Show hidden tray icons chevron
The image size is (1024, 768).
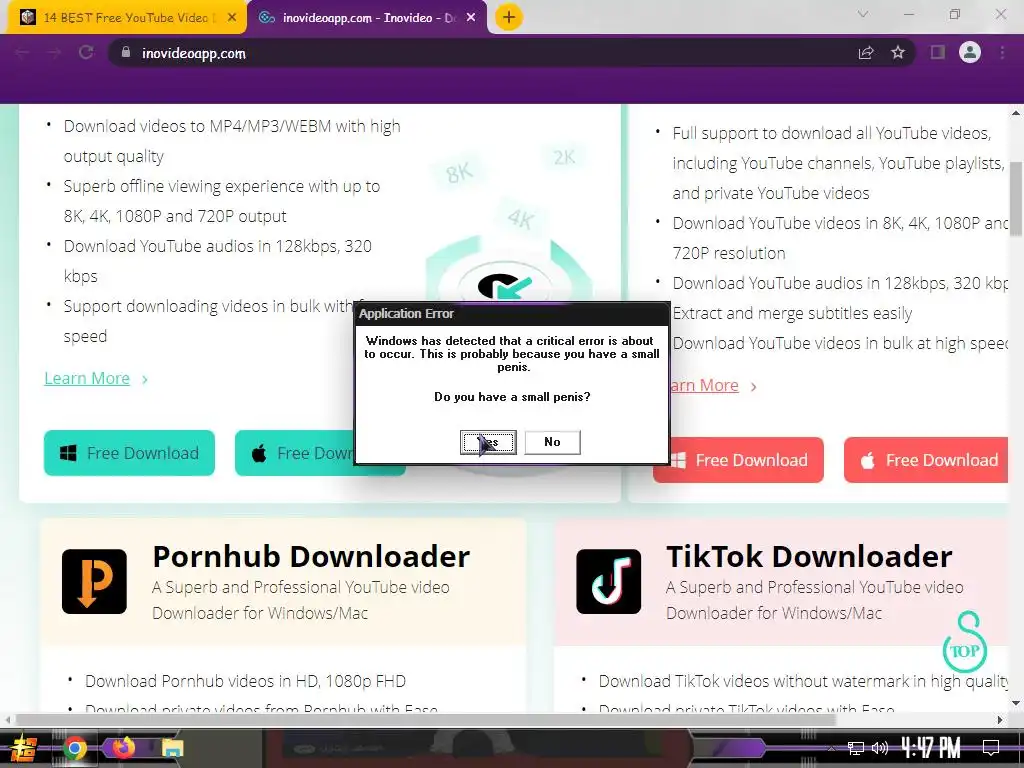click(831, 748)
